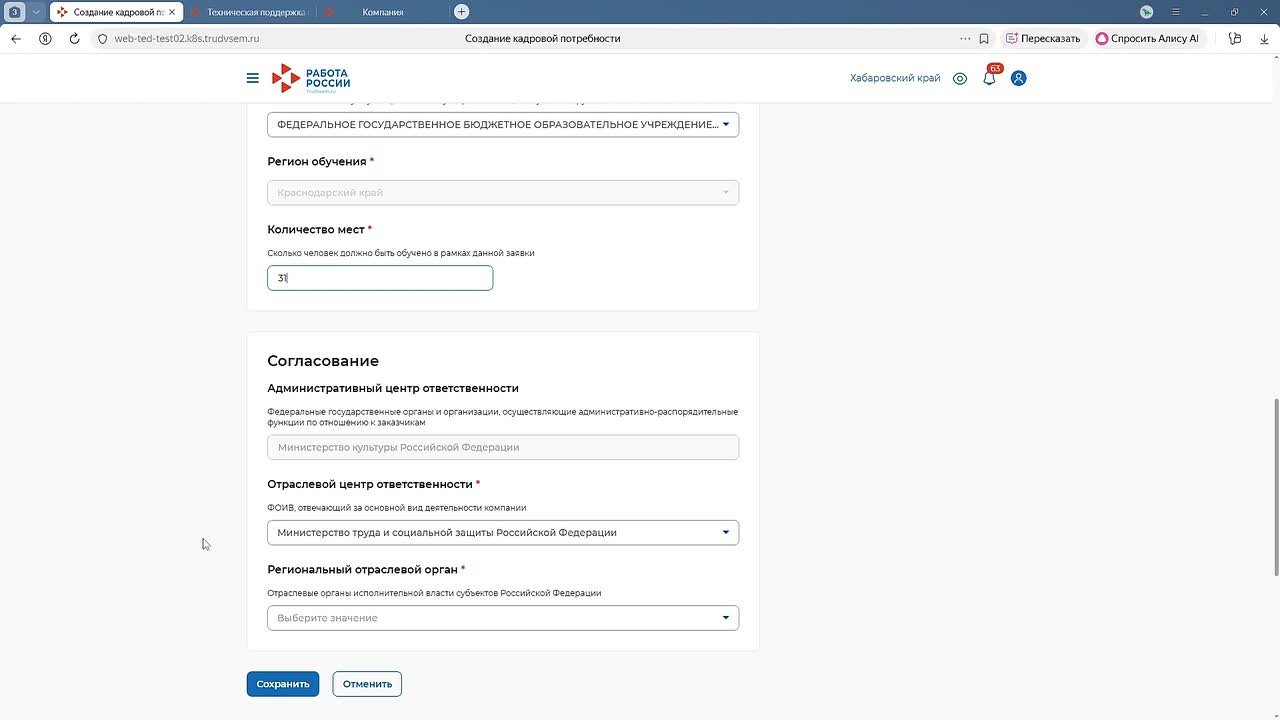Viewport: 1280px width, 720px height.
Task: Click the Отменить button
Action: (367, 684)
